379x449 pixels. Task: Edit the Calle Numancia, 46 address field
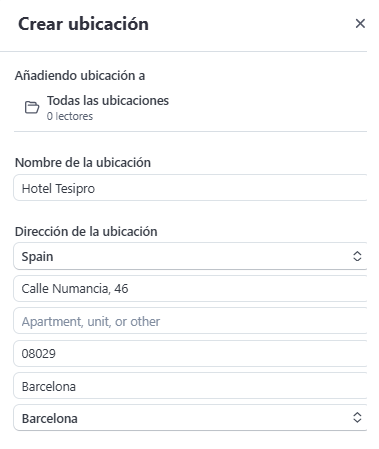coord(190,289)
